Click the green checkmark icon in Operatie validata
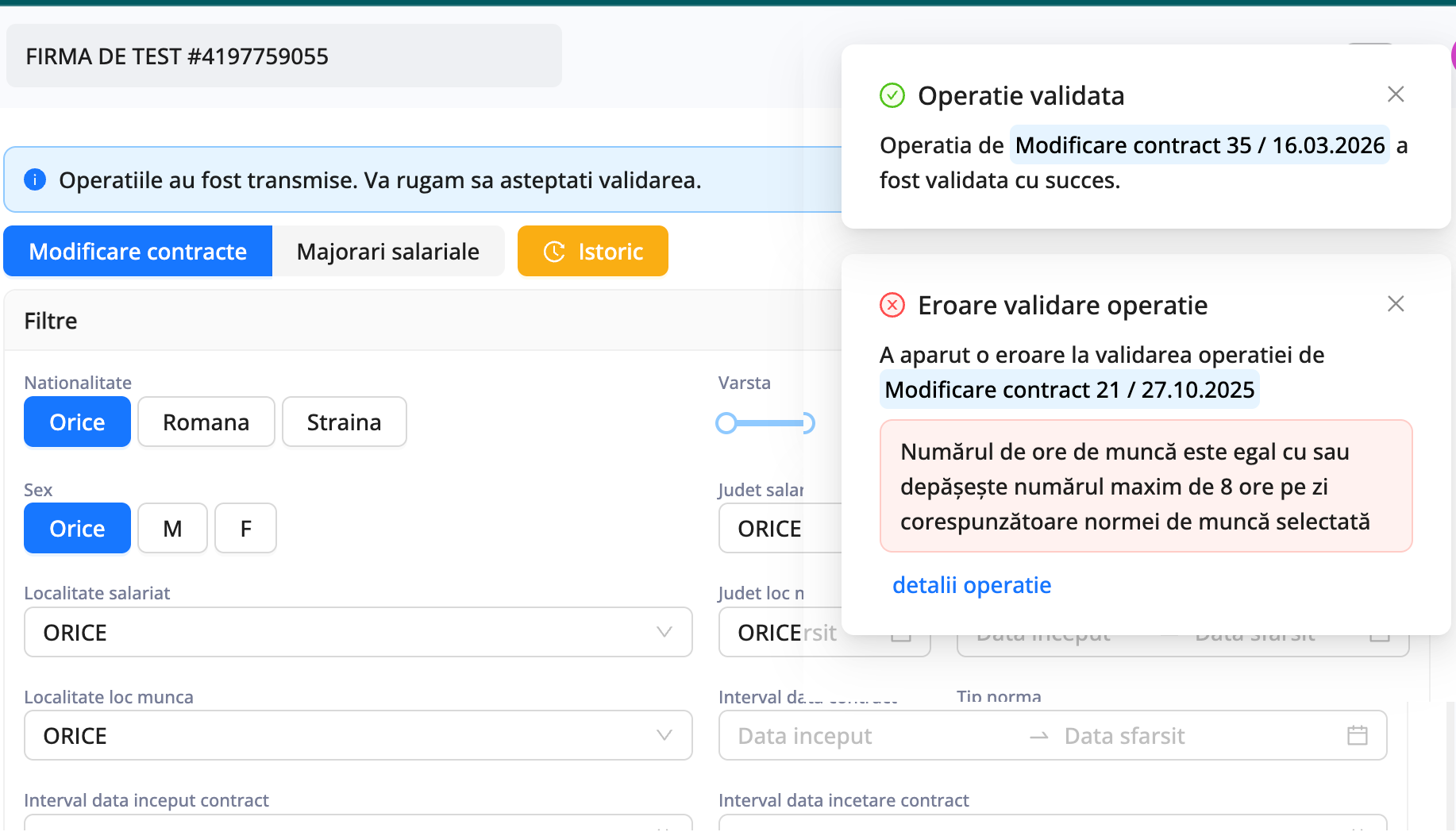 pyautogui.click(x=892, y=94)
